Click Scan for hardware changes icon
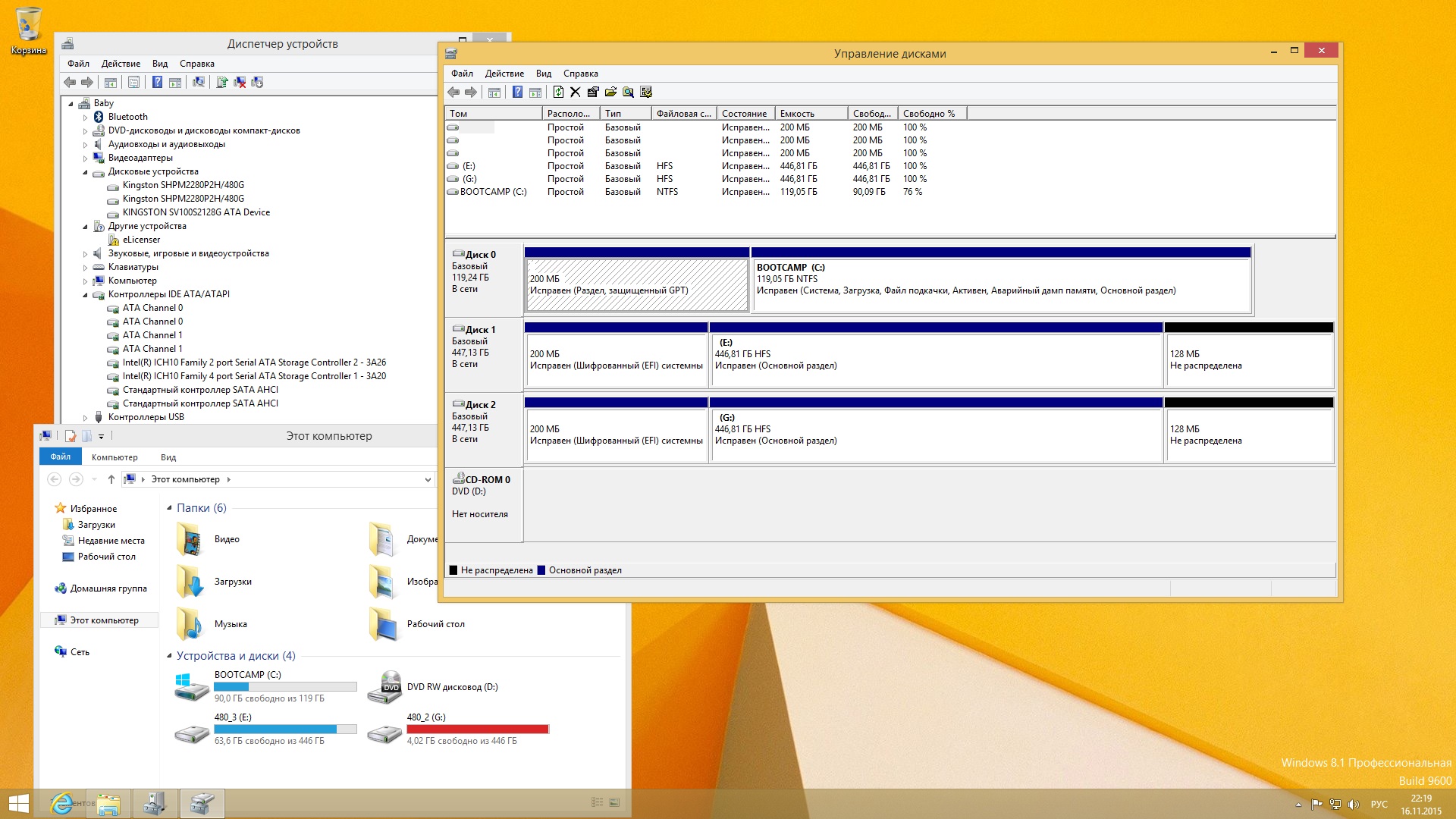This screenshot has width=1456, height=819. pyautogui.click(x=198, y=83)
